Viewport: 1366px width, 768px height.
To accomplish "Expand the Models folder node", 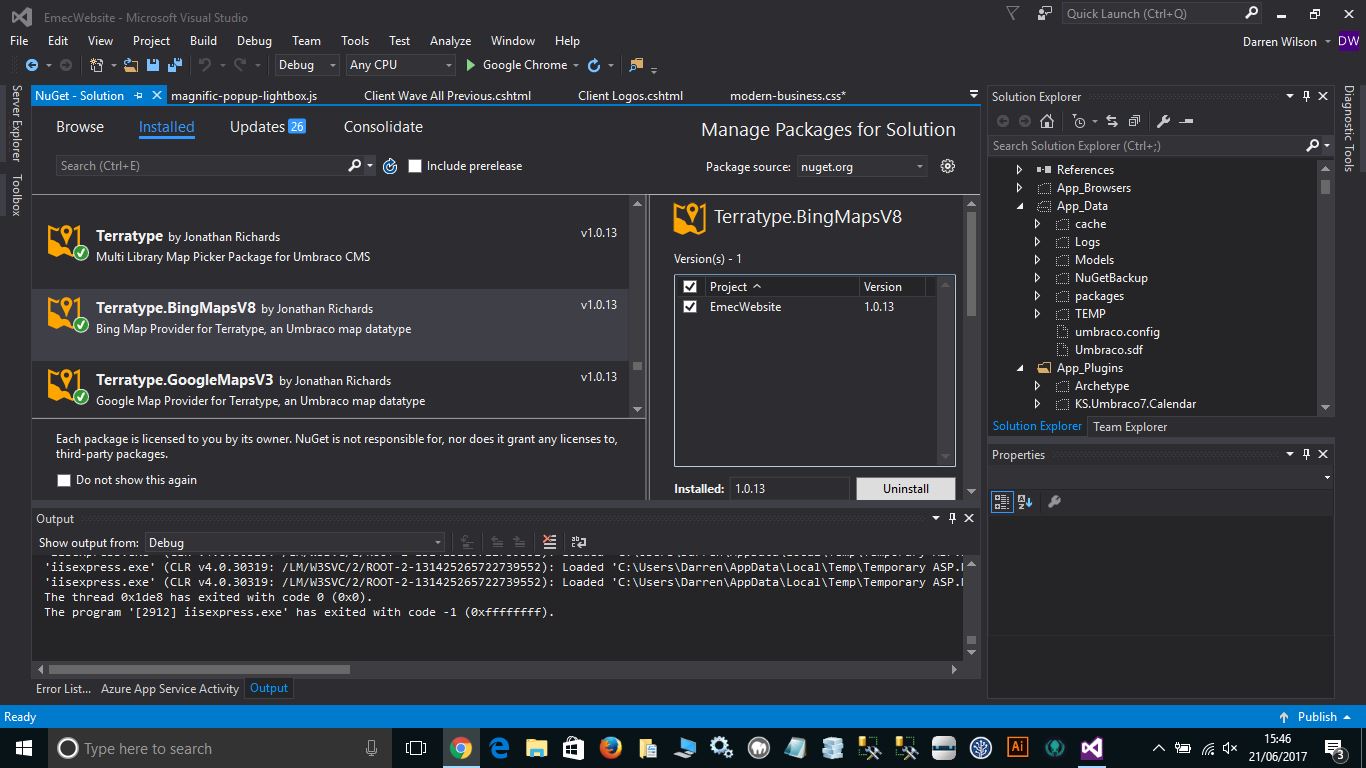I will tap(1038, 260).
